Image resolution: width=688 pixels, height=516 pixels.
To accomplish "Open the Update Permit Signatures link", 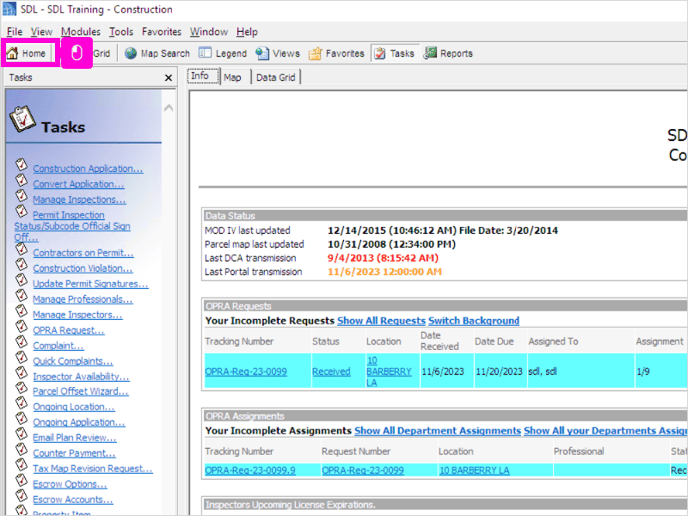I will click(x=90, y=283).
